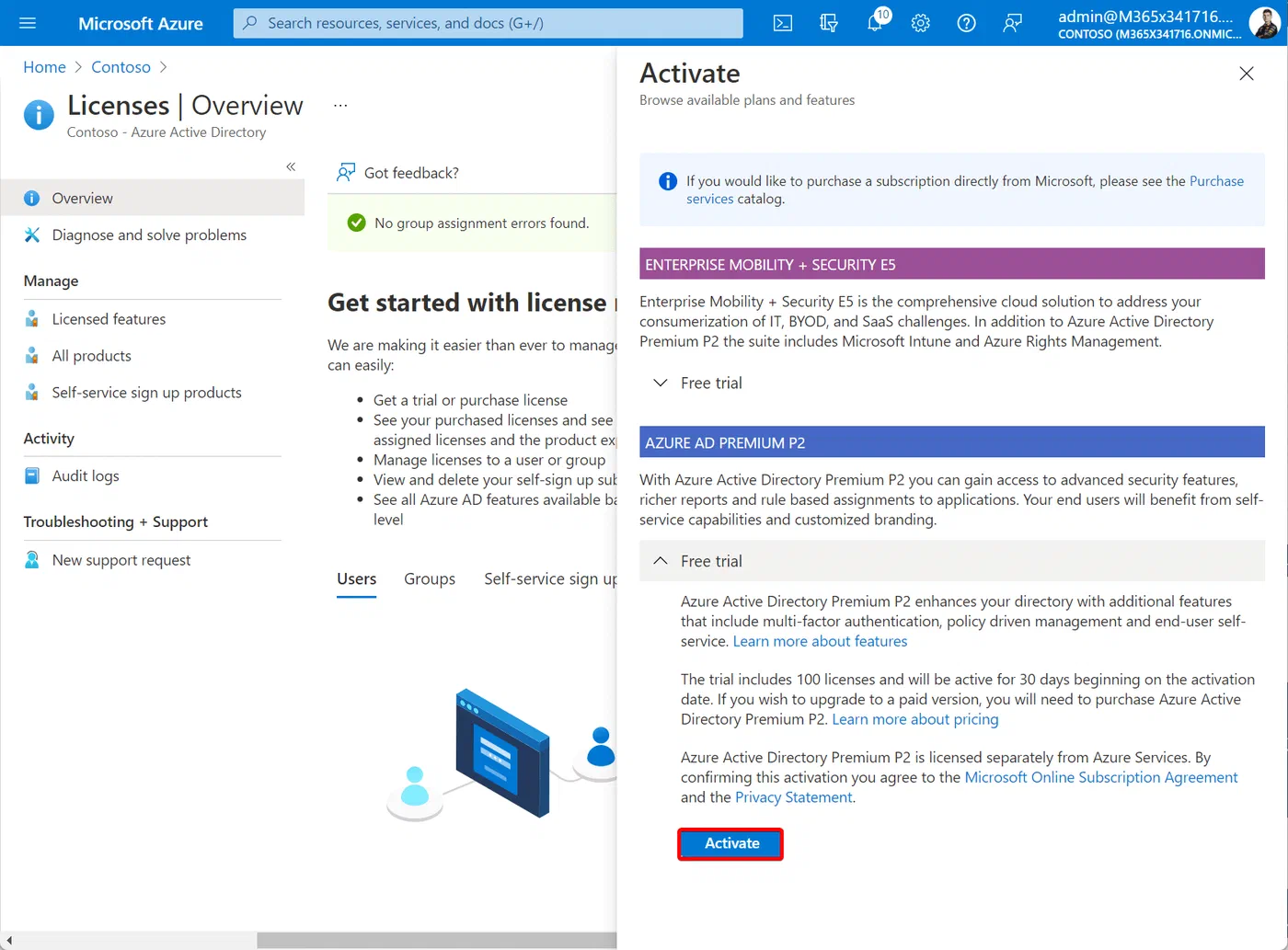1288x950 pixels.
Task: Open the ellipsis more options beside Overview
Action: pos(340,106)
